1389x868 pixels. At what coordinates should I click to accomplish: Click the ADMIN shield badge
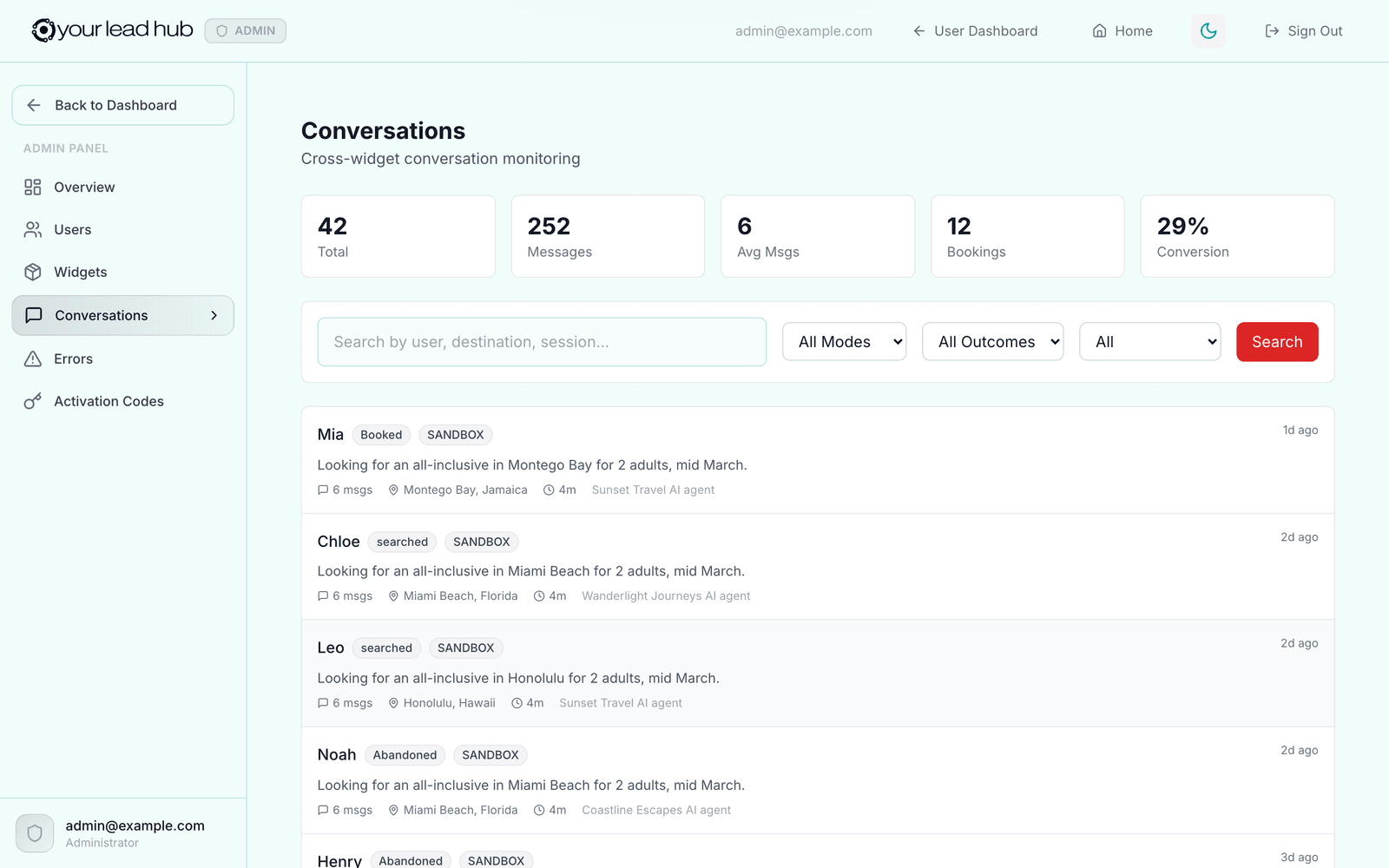point(246,30)
